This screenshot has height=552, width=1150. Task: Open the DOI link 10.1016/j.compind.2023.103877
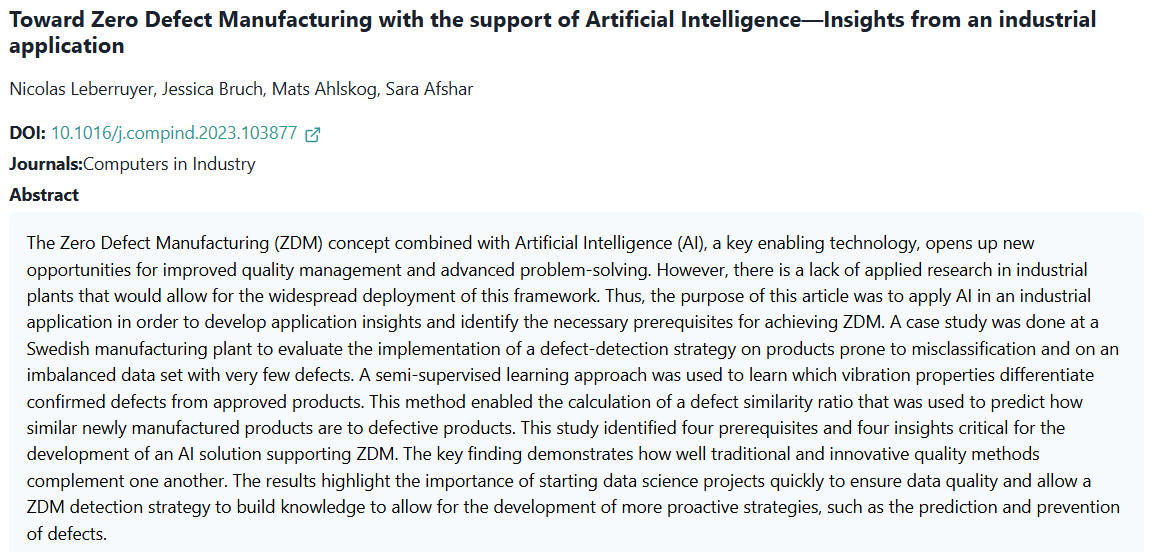click(x=174, y=133)
